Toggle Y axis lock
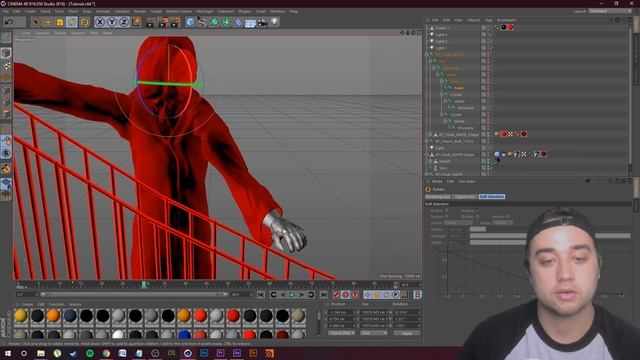The image size is (640, 360). (112, 22)
